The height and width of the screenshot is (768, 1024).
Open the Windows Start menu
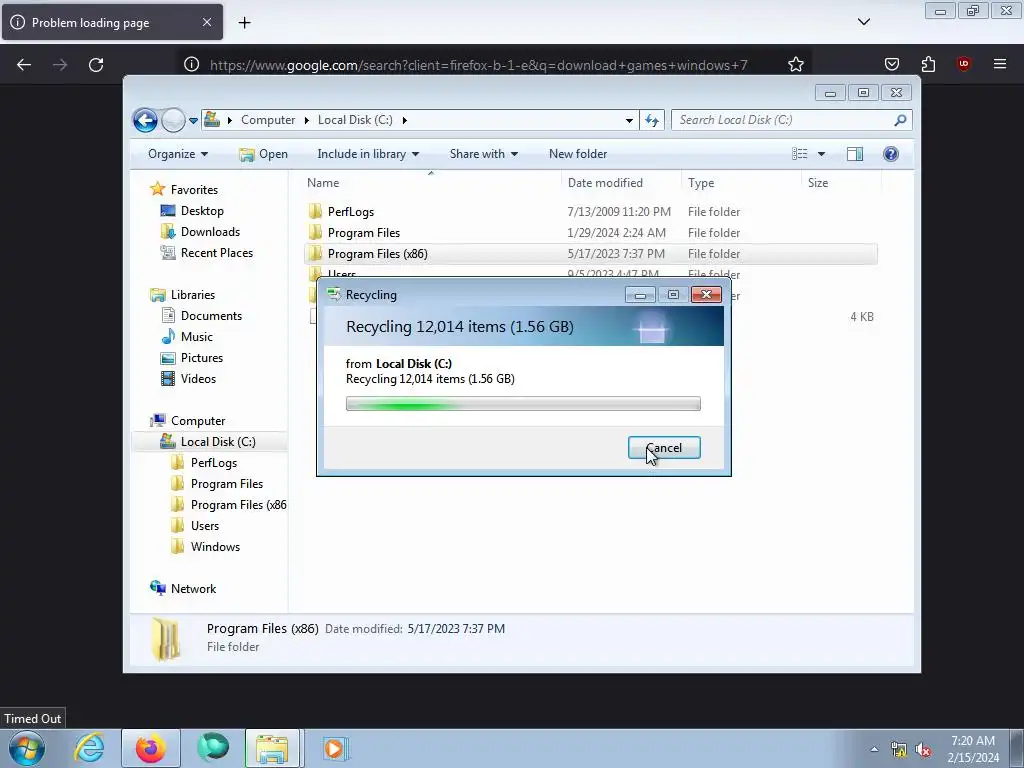[27, 748]
